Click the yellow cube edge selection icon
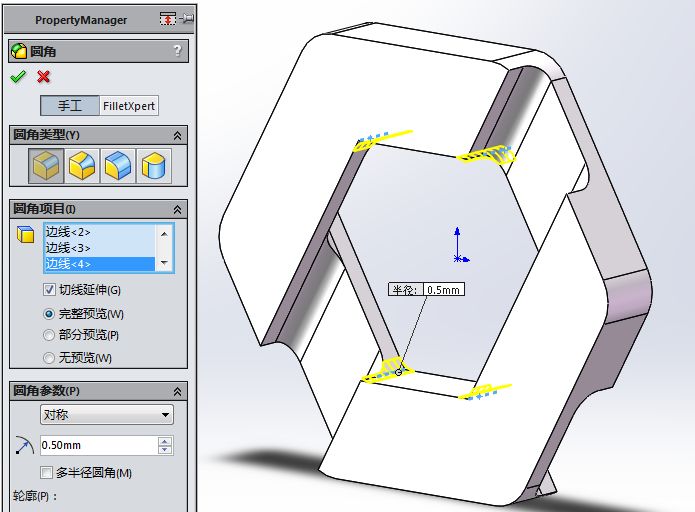This screenshot has width=695, height=512. coord(25,234)
